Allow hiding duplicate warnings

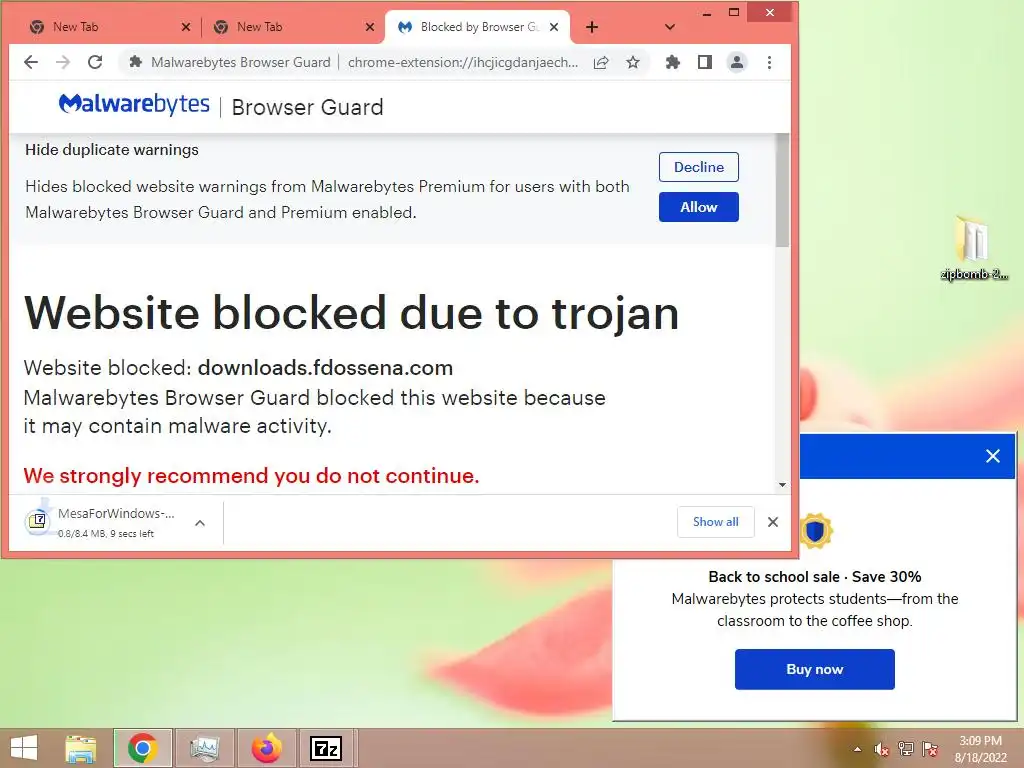pos(699,207)
